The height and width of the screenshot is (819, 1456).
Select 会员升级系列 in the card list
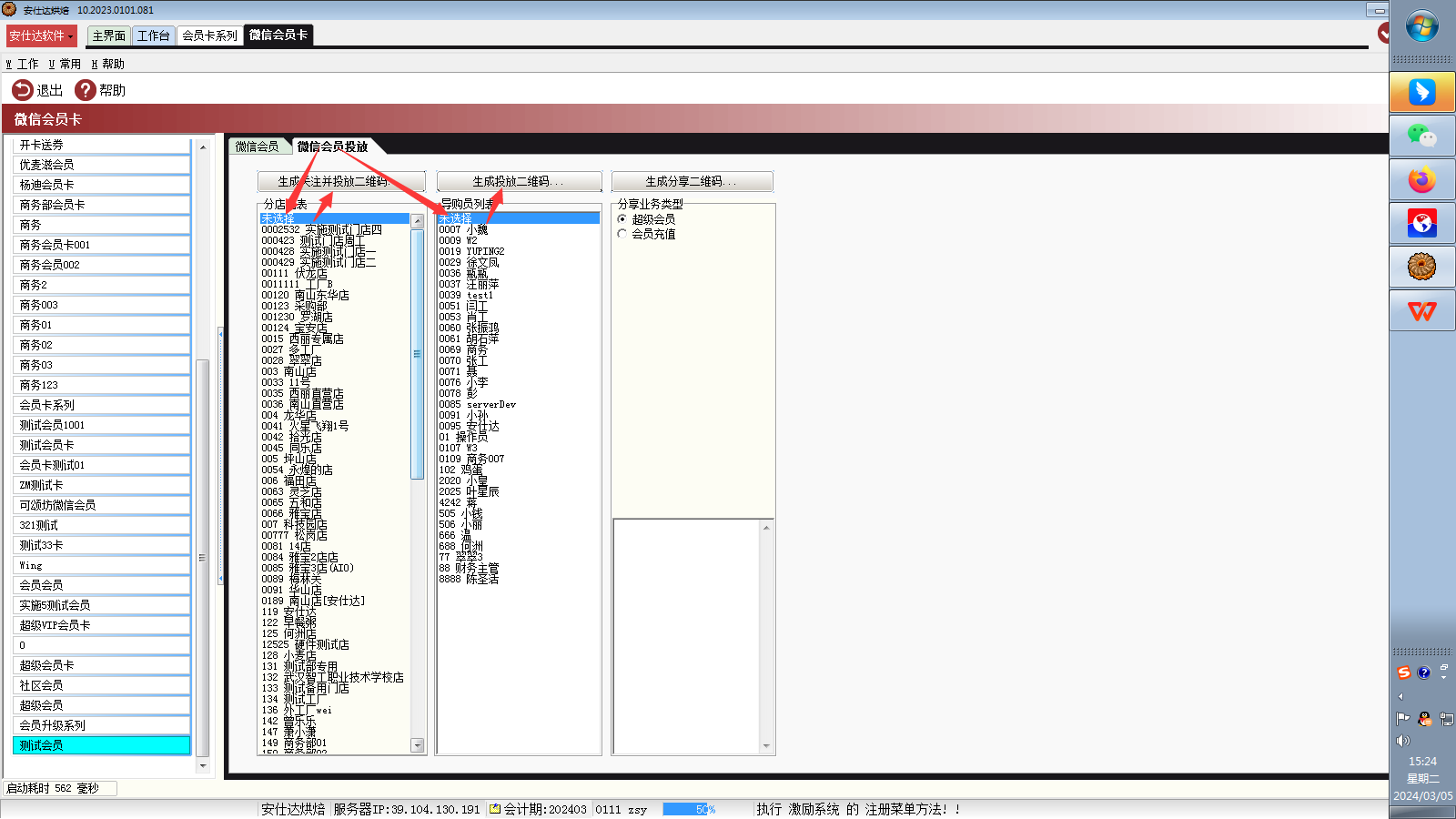[x=102, y=725]
